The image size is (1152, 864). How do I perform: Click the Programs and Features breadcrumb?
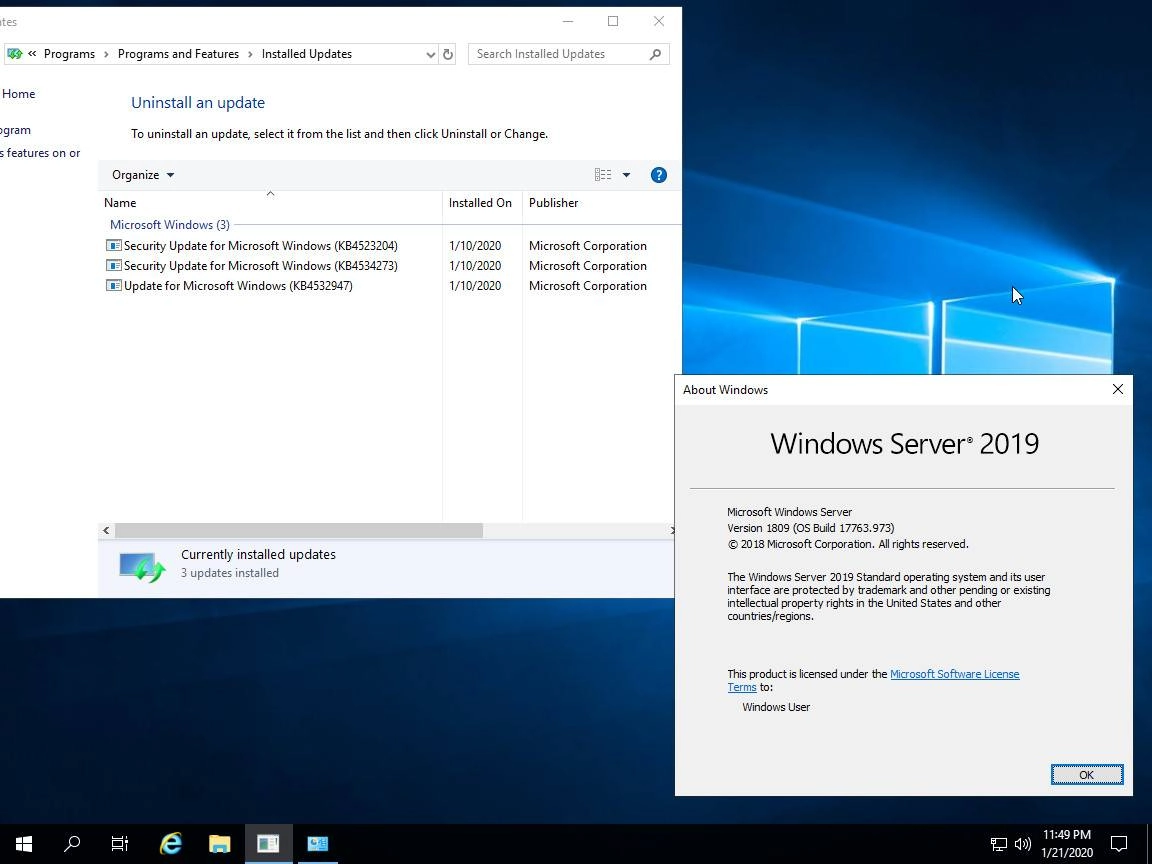[x=179, y=54]
